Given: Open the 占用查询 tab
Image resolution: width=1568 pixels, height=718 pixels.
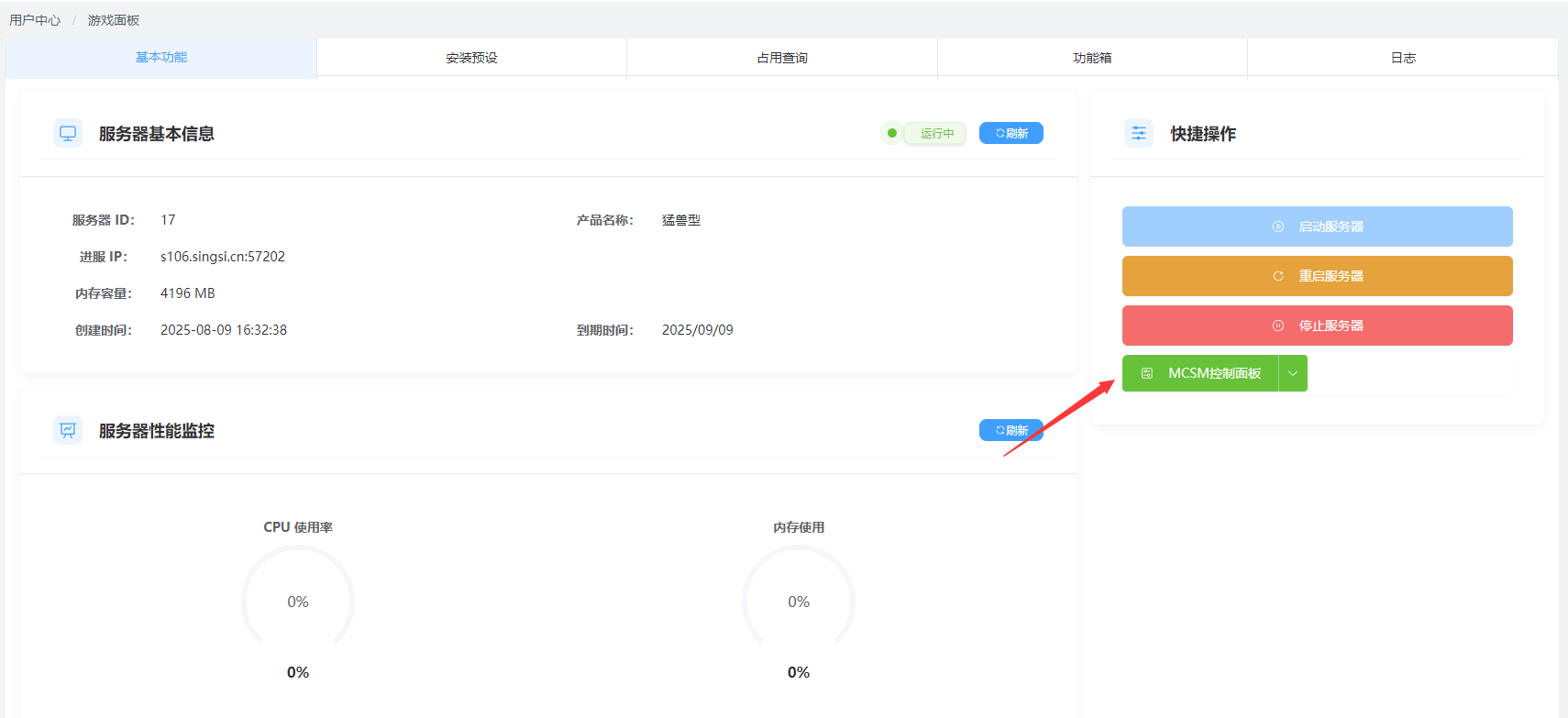Looking at the screenshot, I should click(x=782, y=58).
